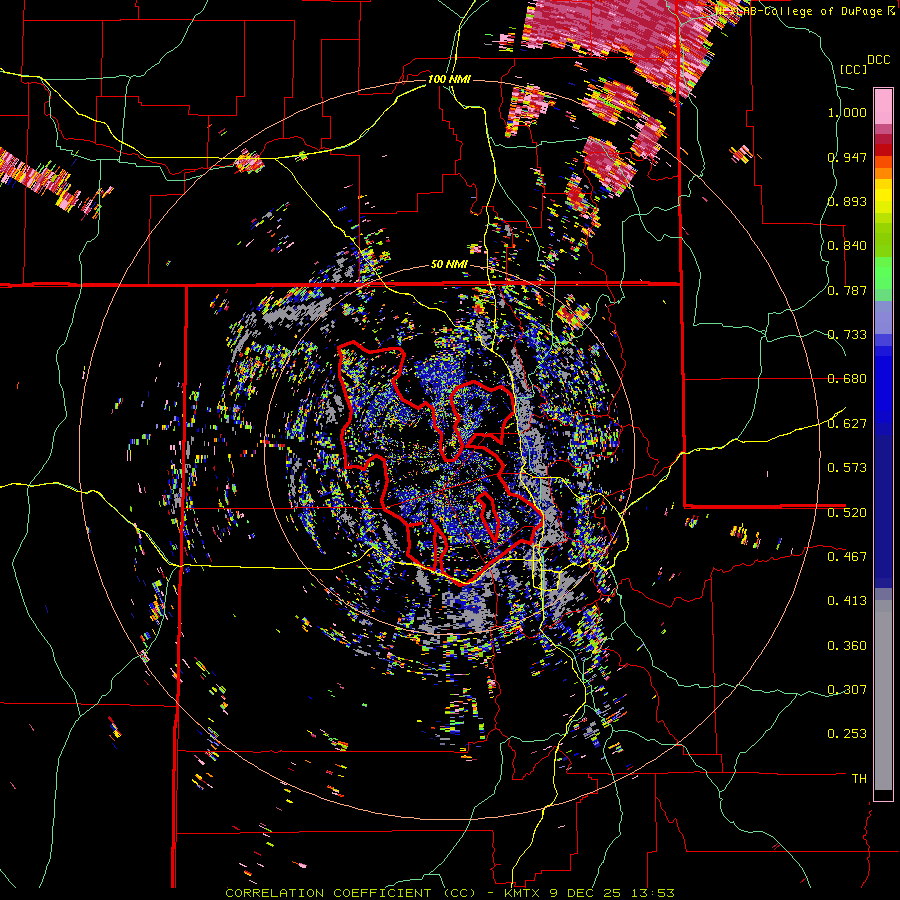Click the 0.573 scale label
Image resolution: width=900 pixels, height=900 pixels.
tap(847, 468)
